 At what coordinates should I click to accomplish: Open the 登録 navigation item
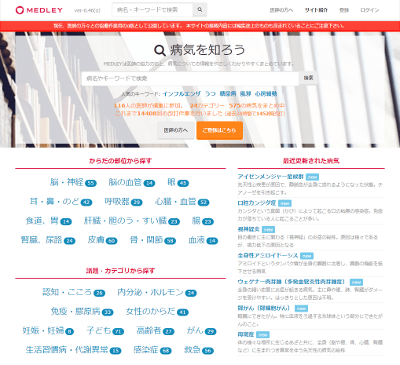tap(344, 10)
